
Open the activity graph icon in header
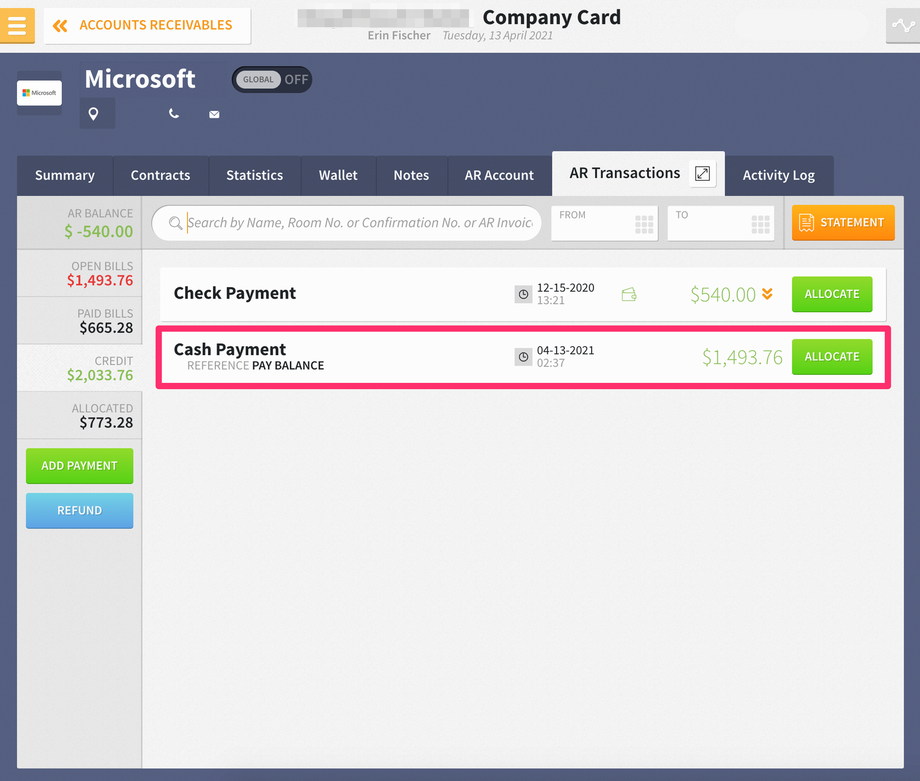tap(902, 25)
